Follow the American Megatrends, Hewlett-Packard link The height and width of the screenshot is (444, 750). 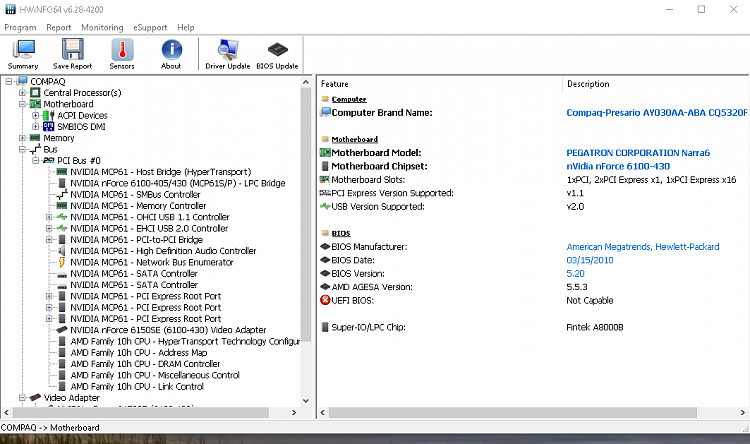point(643,247)
